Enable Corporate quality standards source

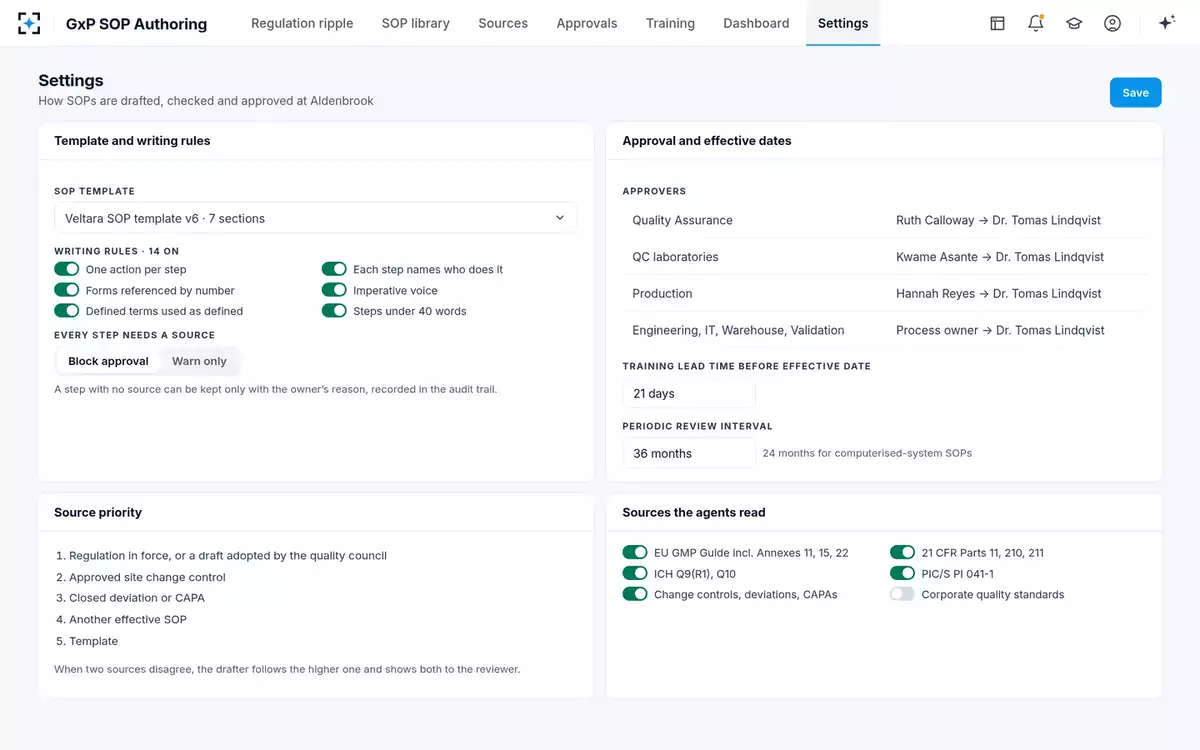(902, 594)
